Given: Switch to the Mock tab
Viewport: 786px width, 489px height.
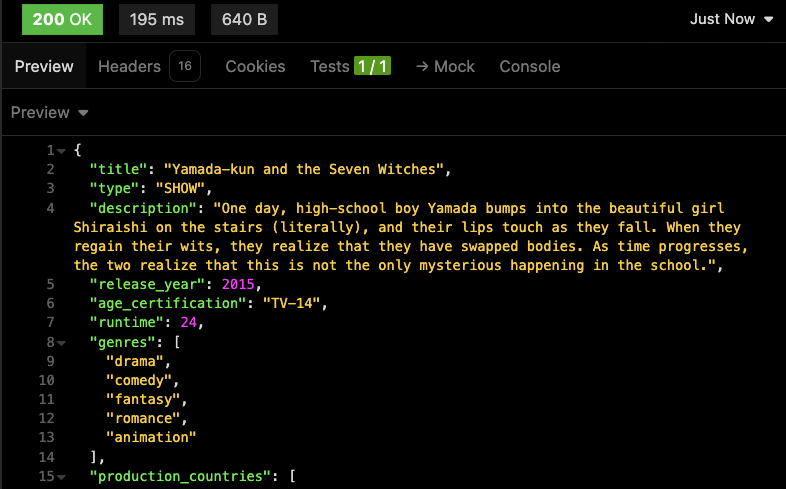Looking at the screenshot, I should [x=445, y=66].
